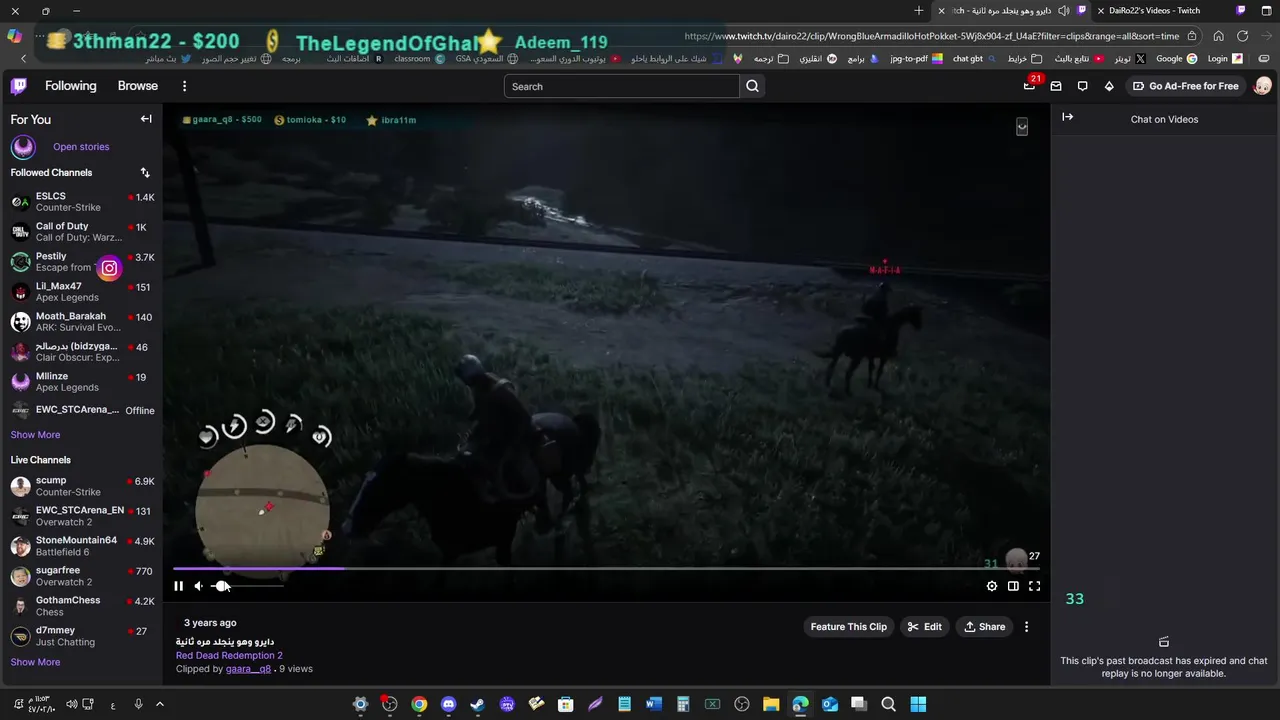This screenshot has width=1280, height=720.
Task: Open scump live channel
Action: (82, 486)
